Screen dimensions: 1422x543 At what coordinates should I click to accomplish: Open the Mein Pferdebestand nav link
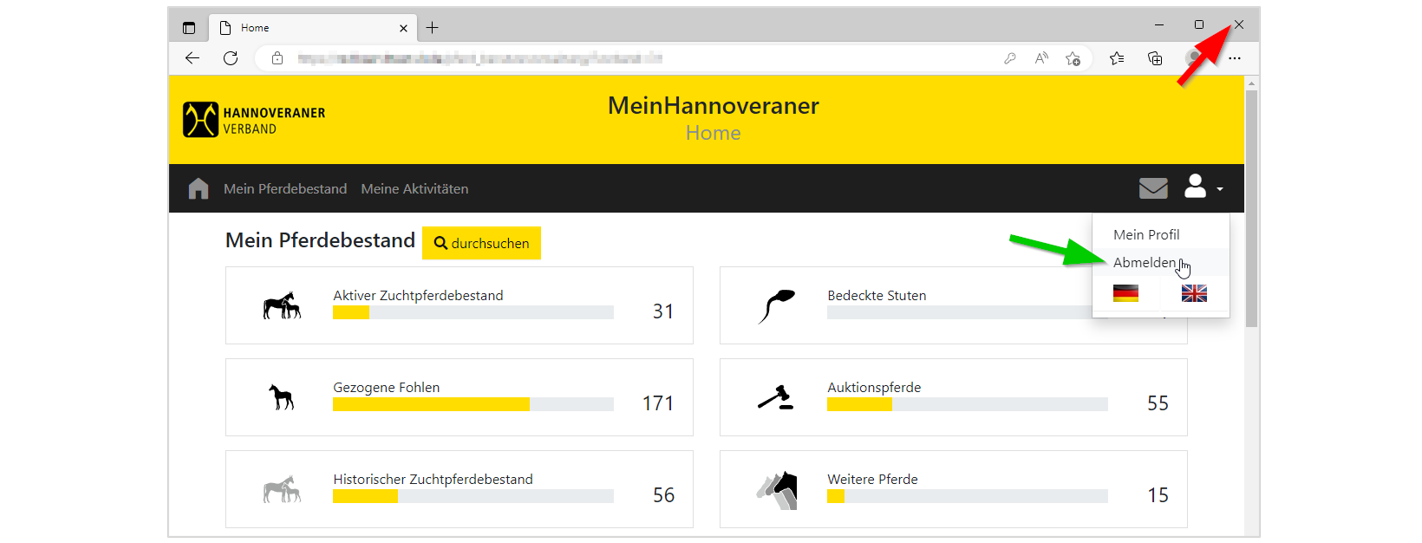click(285, 188)
